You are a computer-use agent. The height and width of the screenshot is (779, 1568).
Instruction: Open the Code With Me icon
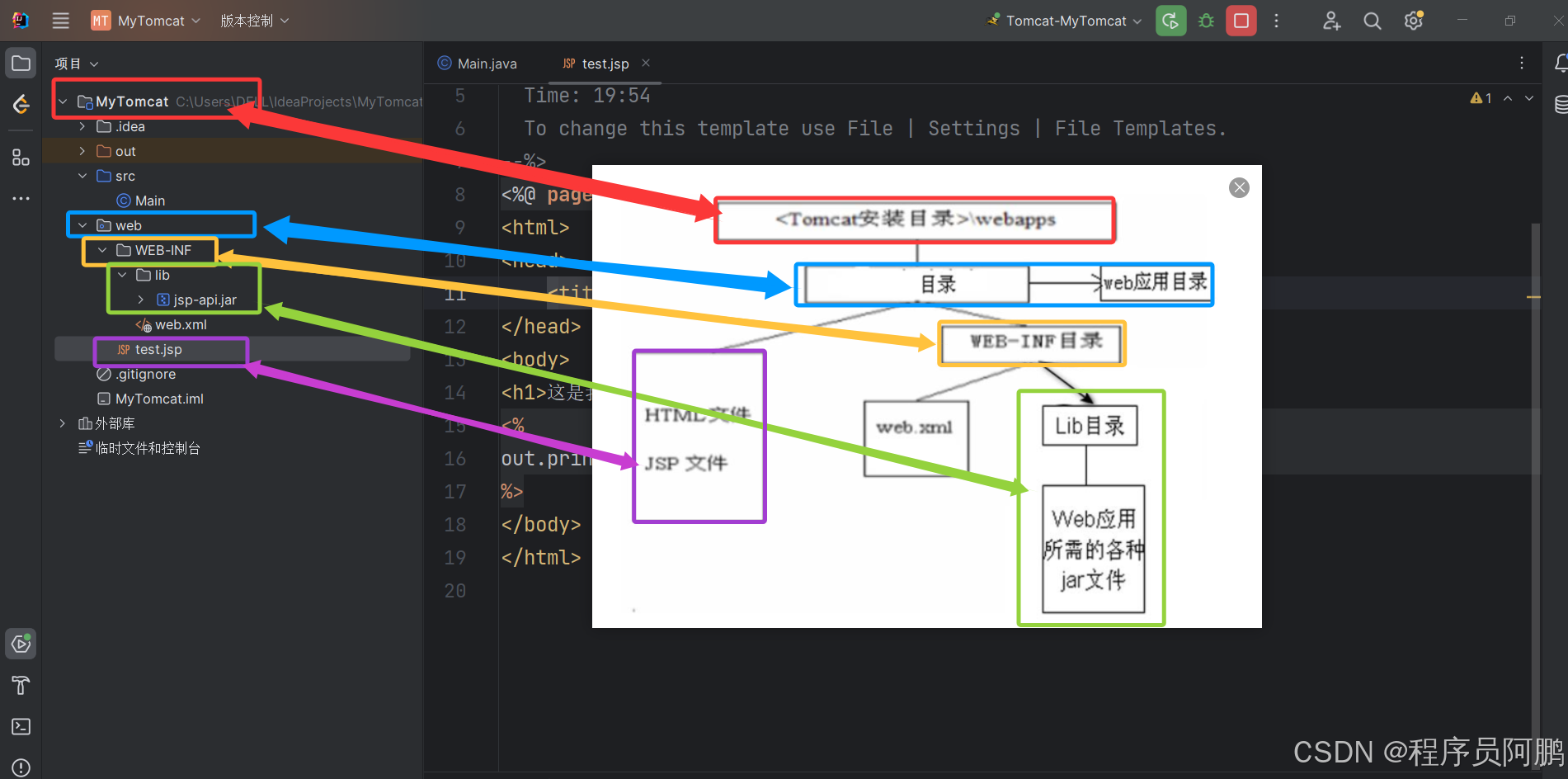point(1331,21)
